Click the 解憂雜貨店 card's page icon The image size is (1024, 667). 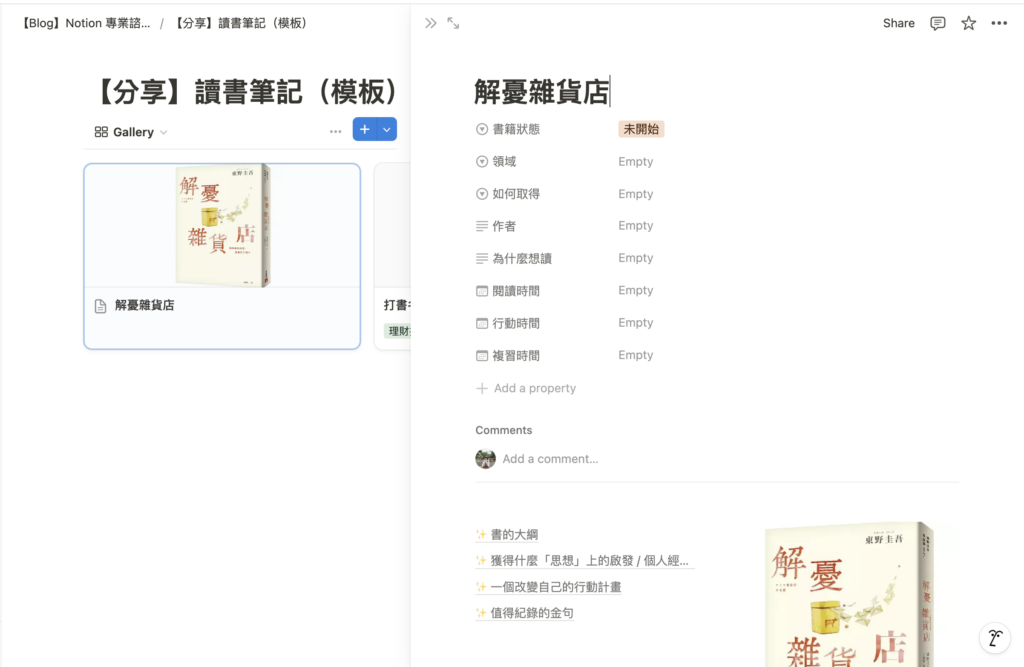100,306
